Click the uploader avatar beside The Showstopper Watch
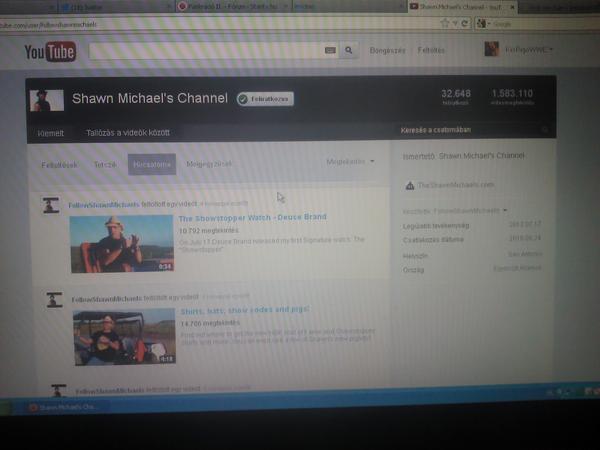This screenshot has height=450, width=600. [51, 205]
